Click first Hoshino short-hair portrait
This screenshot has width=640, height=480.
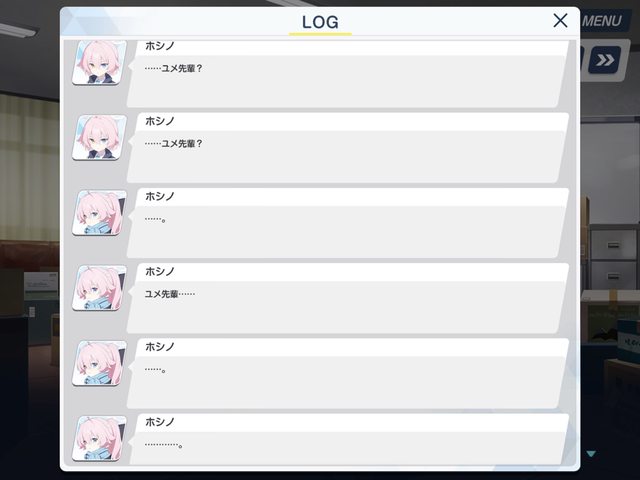(x=99, y=62)
